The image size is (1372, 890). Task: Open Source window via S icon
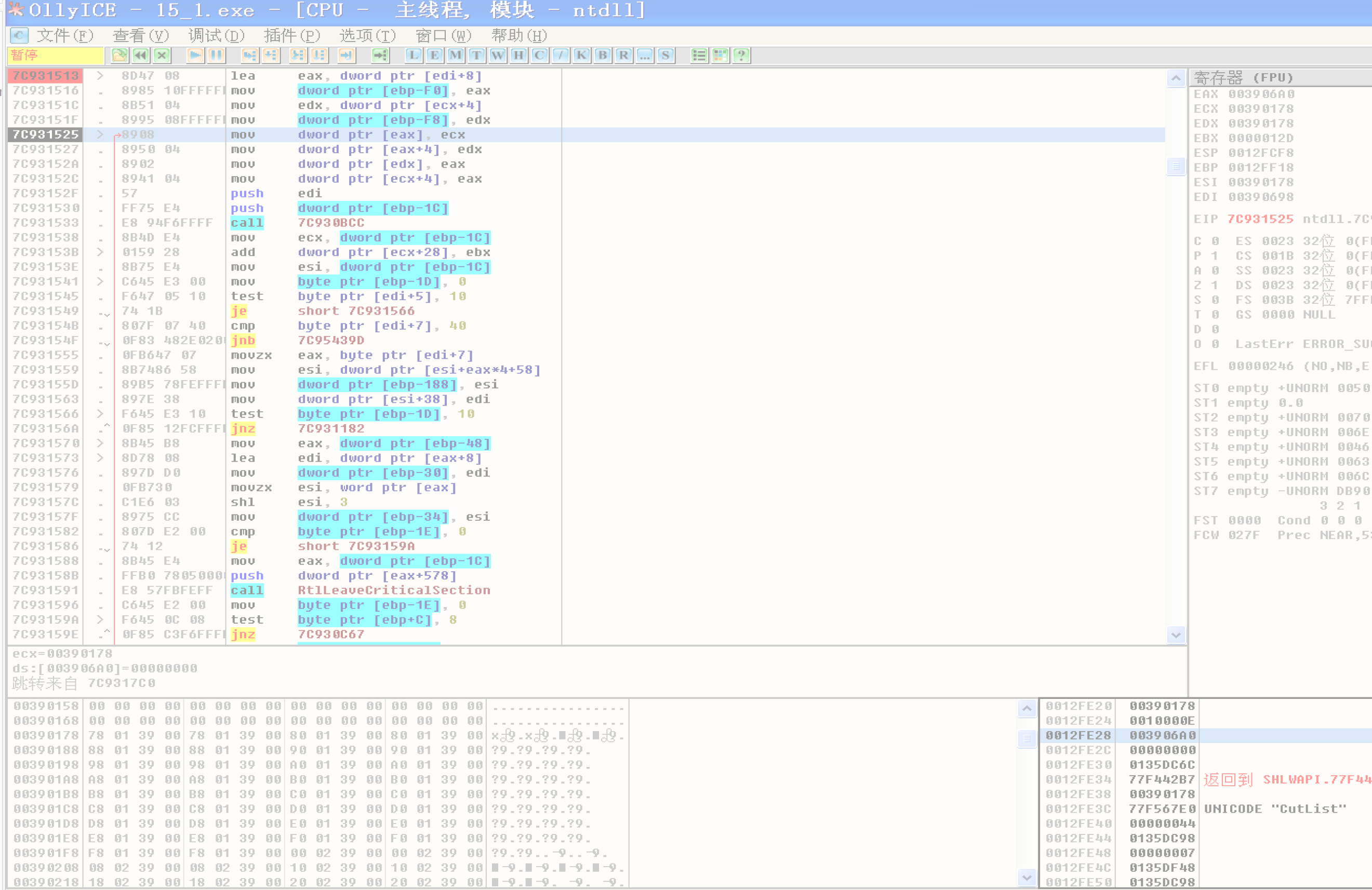point(665,56)
